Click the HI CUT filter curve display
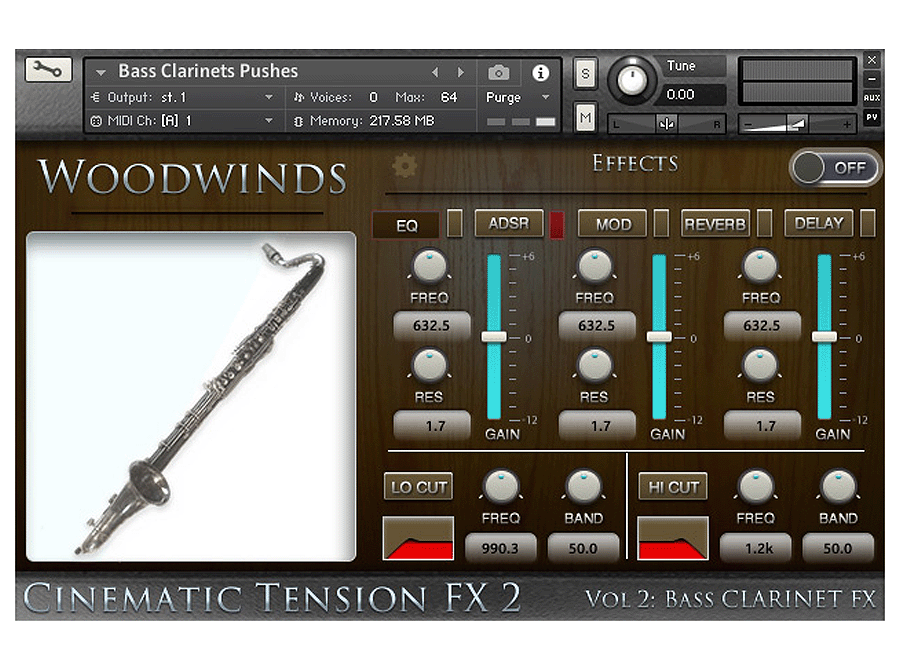 pyautogui.click(x=673, y=538)
